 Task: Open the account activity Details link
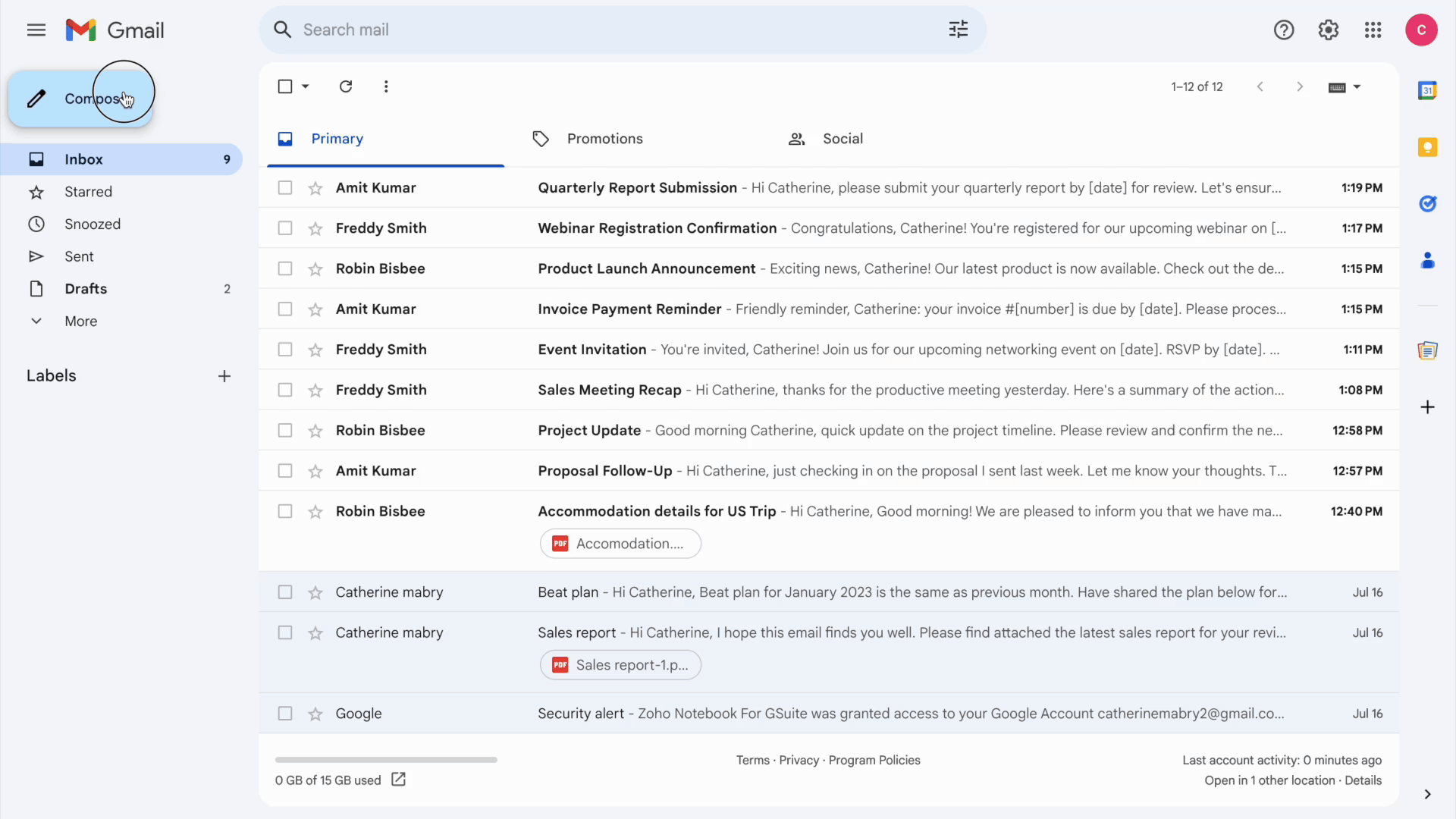click(1363, 780)
